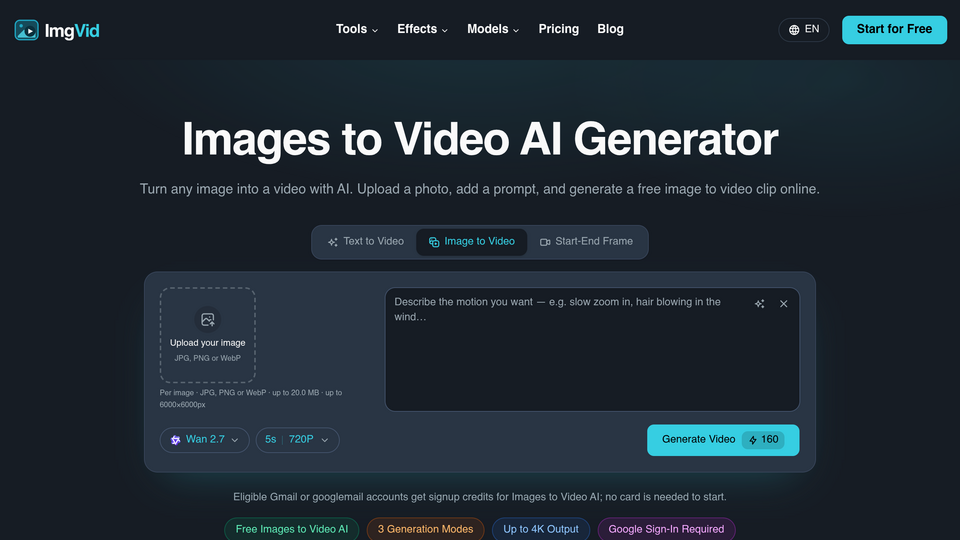Switch to Text to Video tab
960x540 pixels.
click(366, 242)
